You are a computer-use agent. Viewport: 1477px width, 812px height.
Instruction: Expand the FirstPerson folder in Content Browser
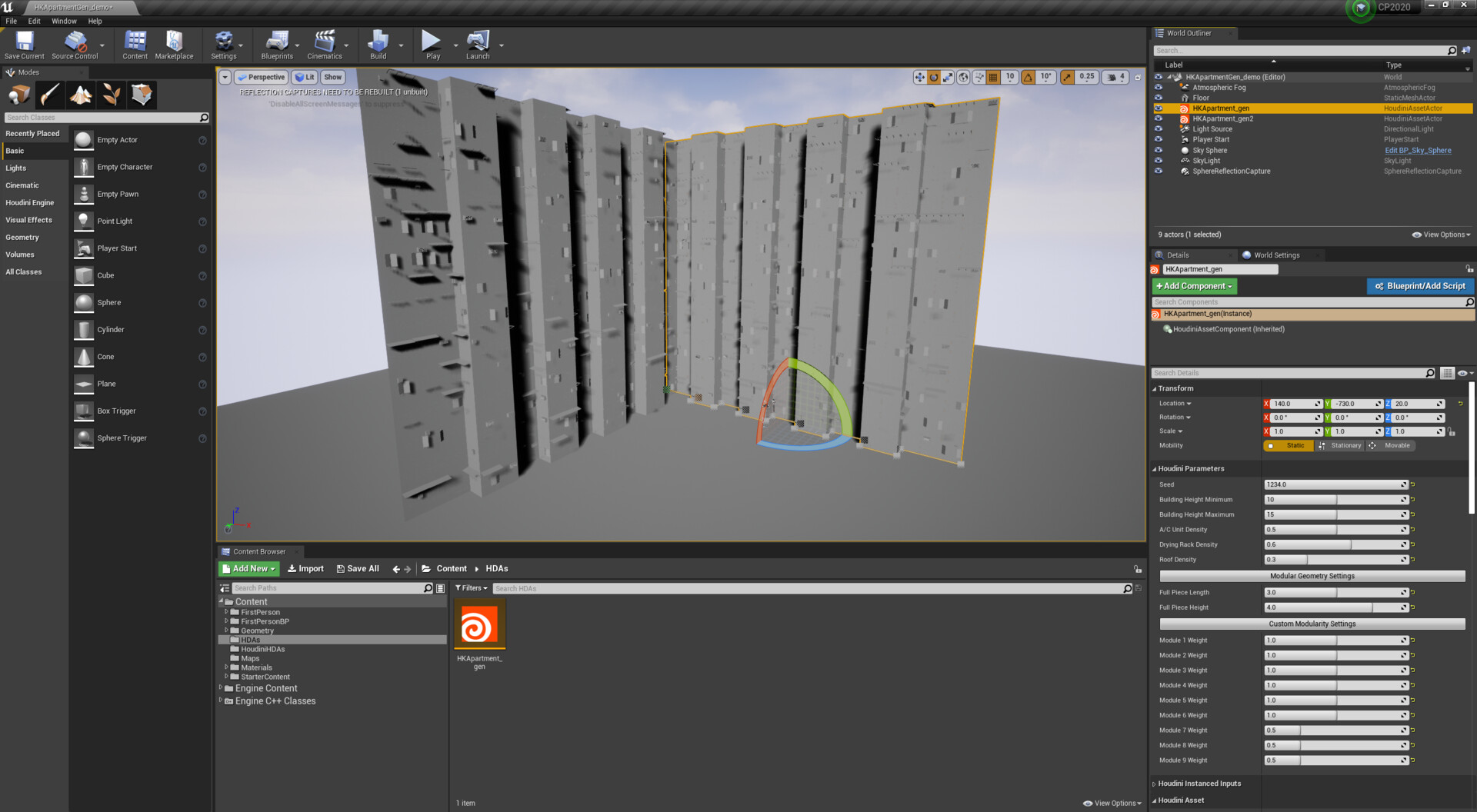point(225,612)
